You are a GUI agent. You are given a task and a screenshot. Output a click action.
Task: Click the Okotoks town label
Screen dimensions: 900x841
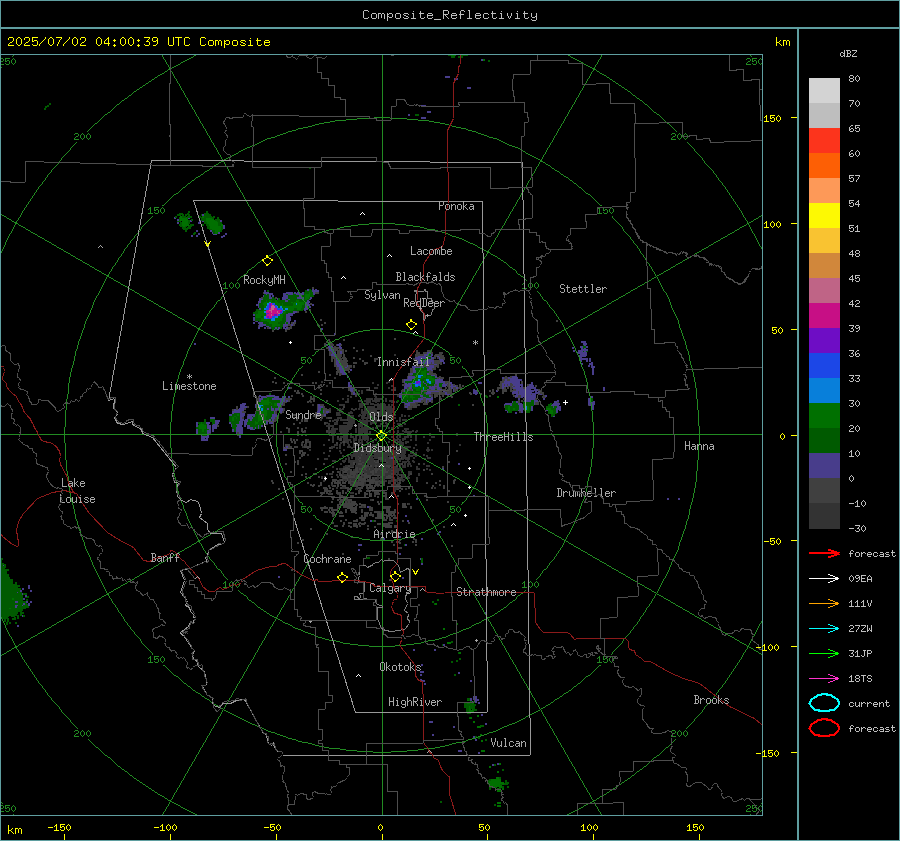point(400,666)
